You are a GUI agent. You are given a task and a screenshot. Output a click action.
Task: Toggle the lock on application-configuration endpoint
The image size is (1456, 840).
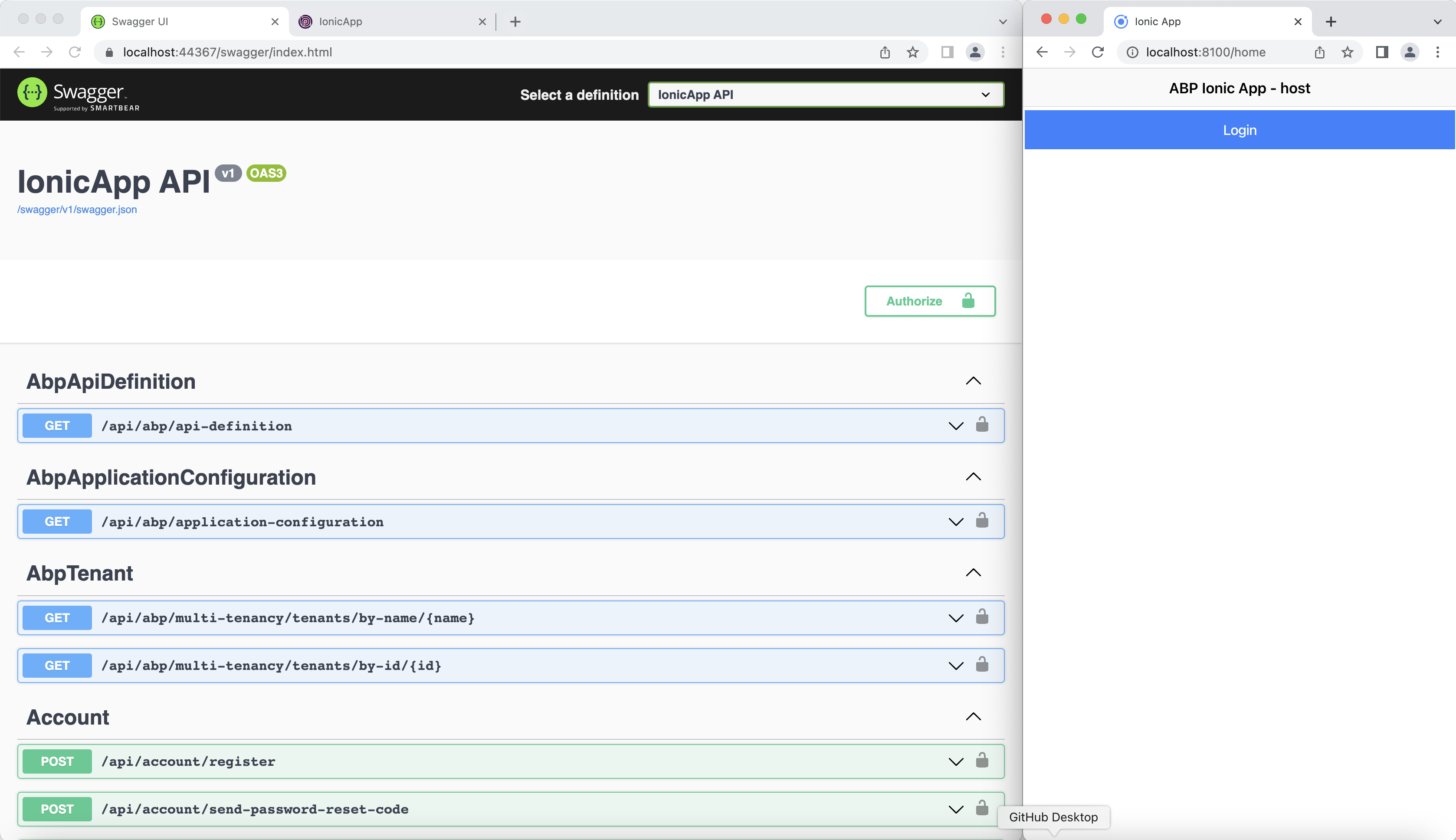(x=982, y=521)
